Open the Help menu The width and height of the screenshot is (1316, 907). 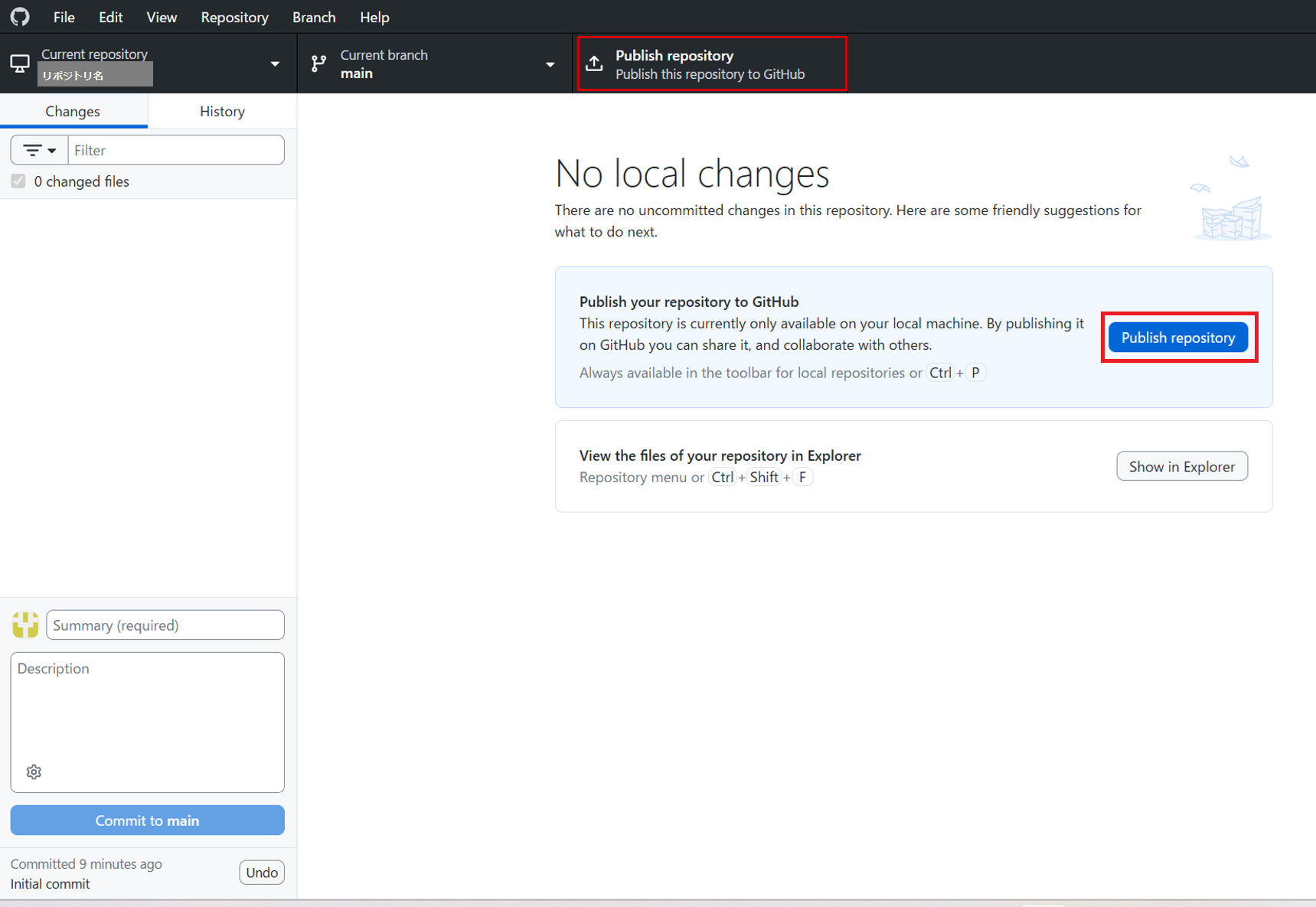tap(374, 17)
